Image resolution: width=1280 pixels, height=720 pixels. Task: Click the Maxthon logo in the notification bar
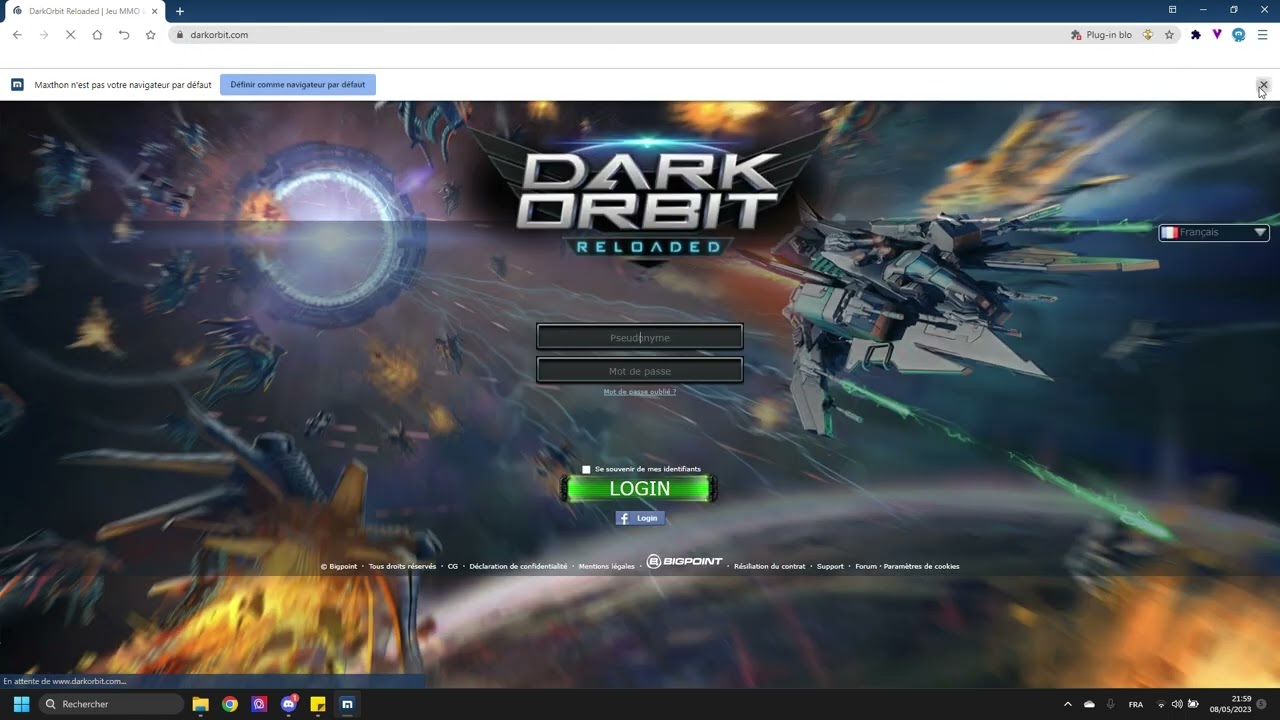tap(17, 85)
